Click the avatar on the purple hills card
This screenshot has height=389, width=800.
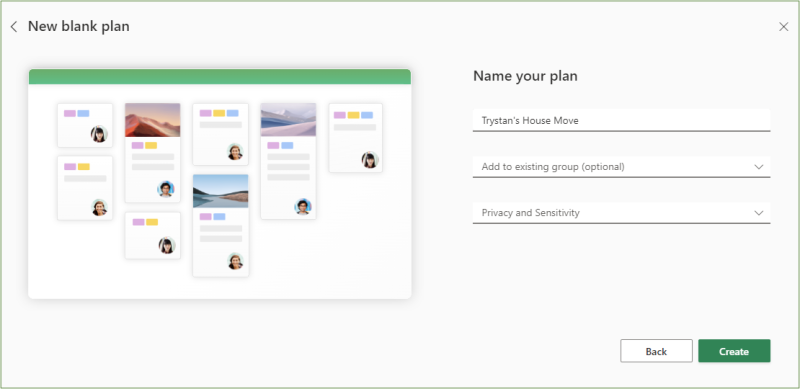tap(303, 206)
